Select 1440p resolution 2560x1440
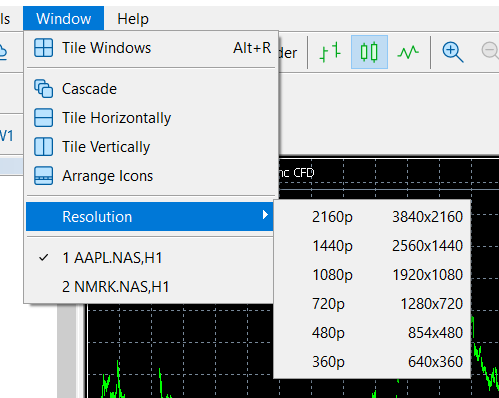 click(x=372, y=246)
